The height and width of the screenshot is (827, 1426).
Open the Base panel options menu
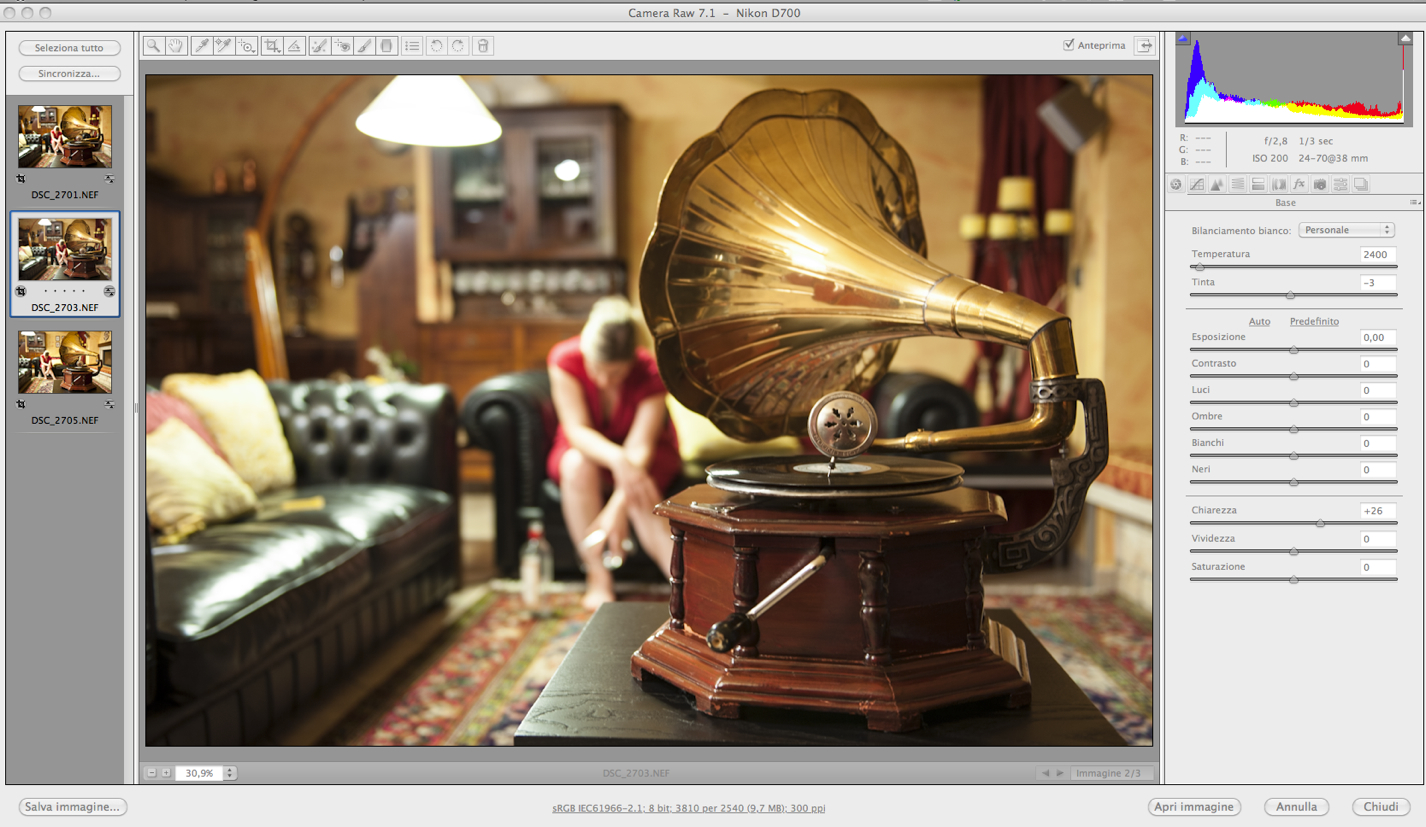(x=1414, y=203)
